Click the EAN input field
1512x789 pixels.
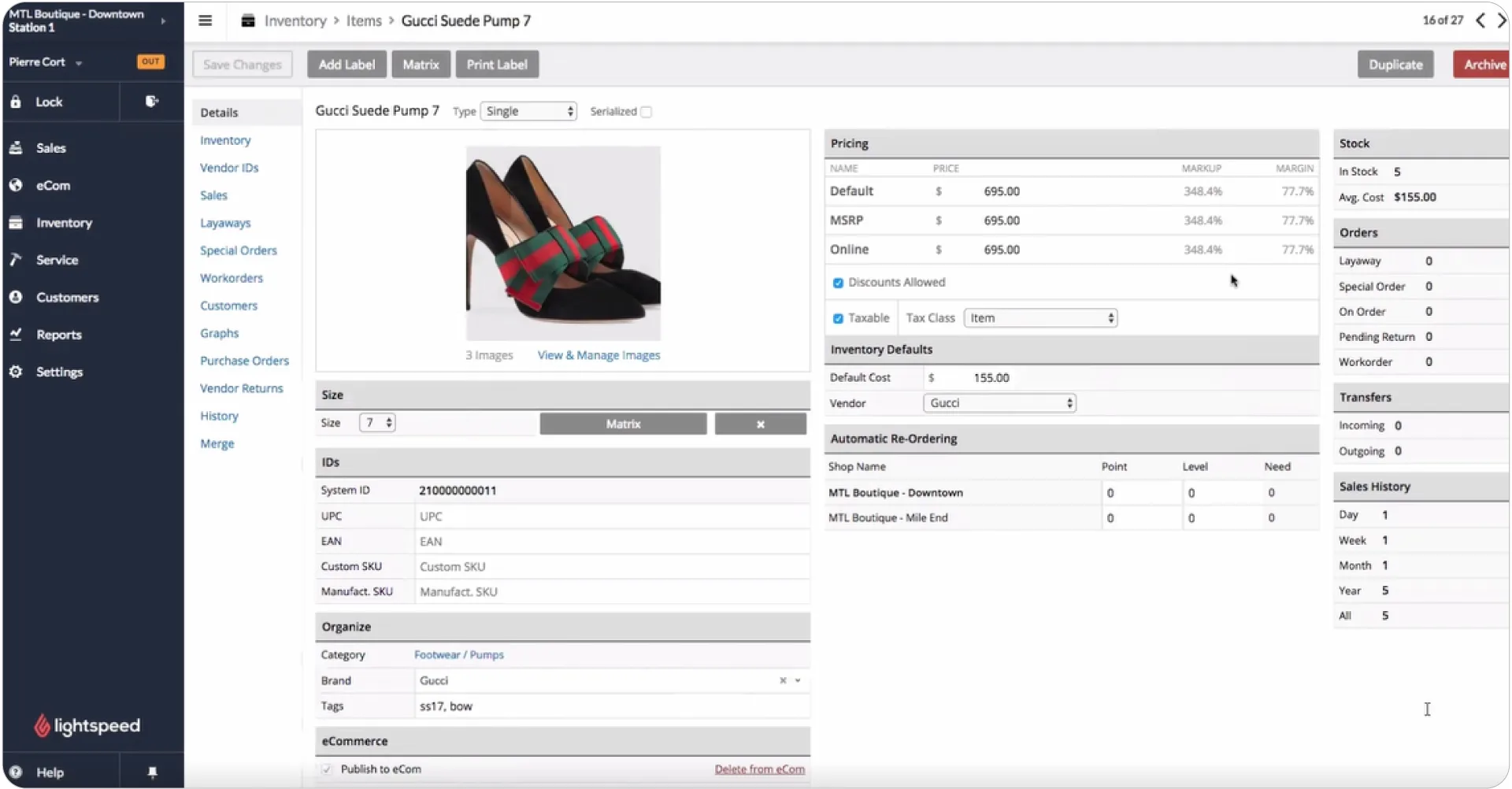click(612, 542)
